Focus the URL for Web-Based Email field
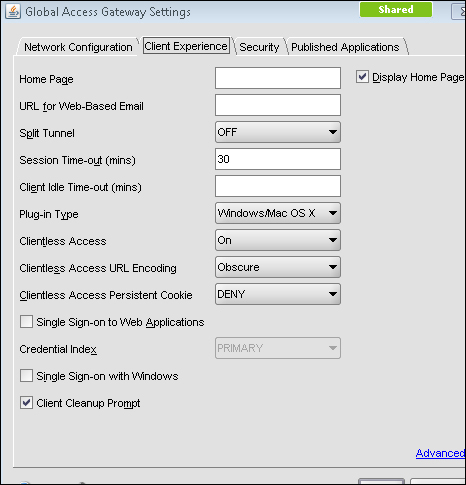Screen dimensions: 466x485 coord(278,105)
